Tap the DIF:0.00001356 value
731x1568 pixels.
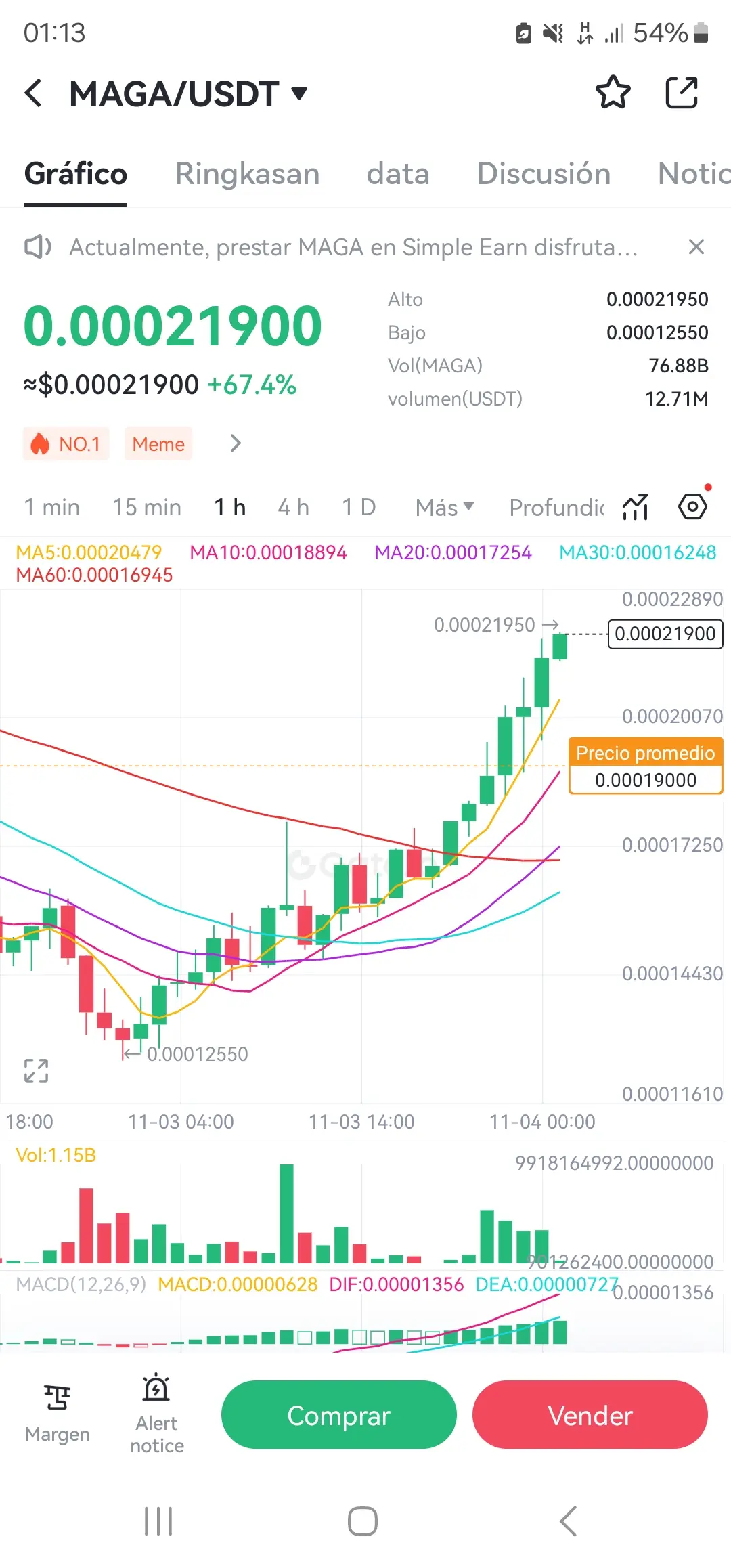(397, 1284)
